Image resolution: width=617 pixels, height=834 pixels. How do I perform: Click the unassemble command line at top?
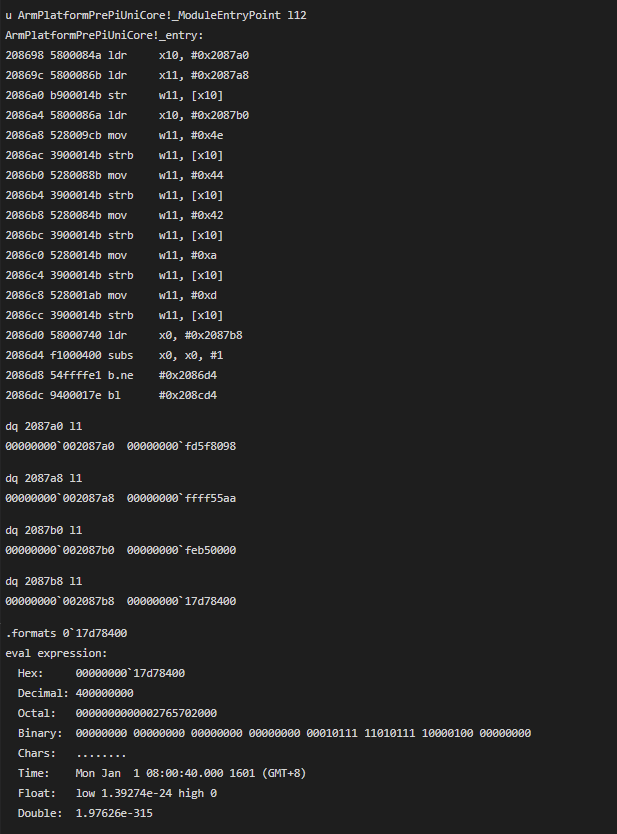pyautogui.click(x=156, y=15)
